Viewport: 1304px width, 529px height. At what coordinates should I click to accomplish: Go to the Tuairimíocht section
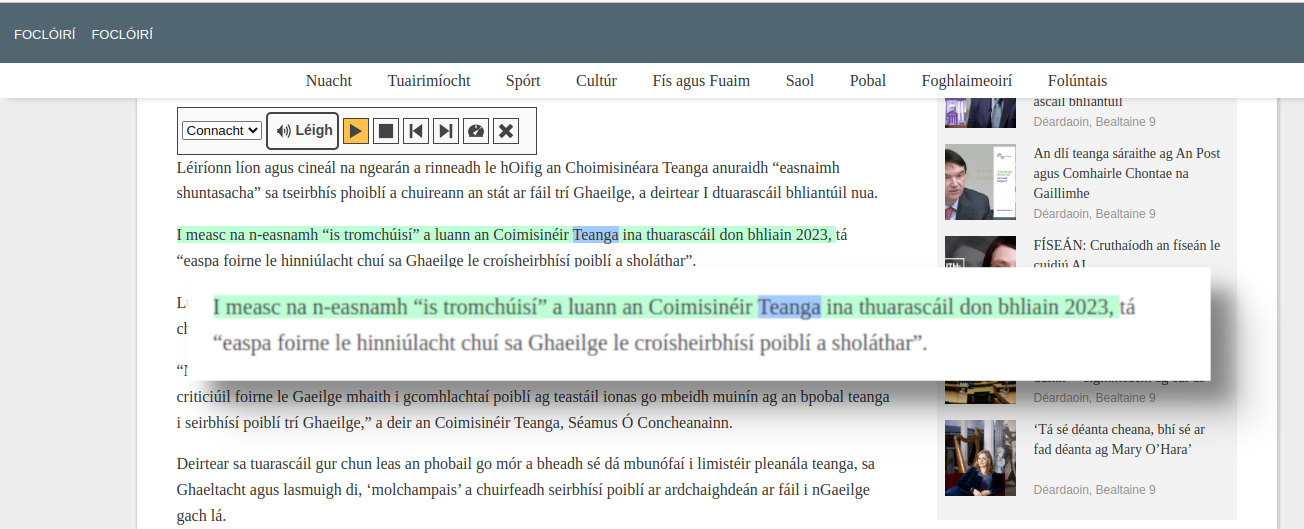coord(429,81)
